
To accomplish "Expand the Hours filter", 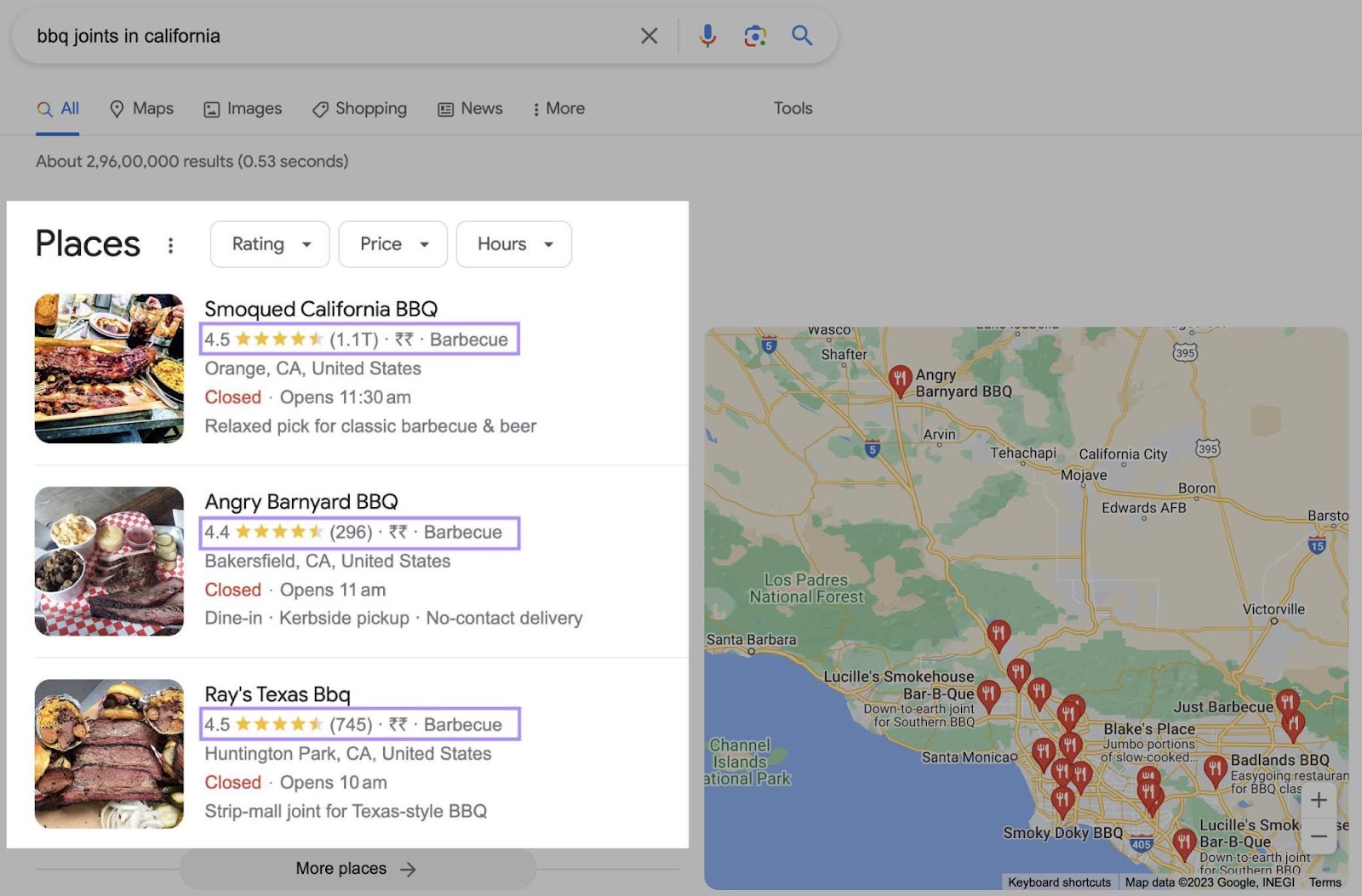I will (x=513, y=244).
